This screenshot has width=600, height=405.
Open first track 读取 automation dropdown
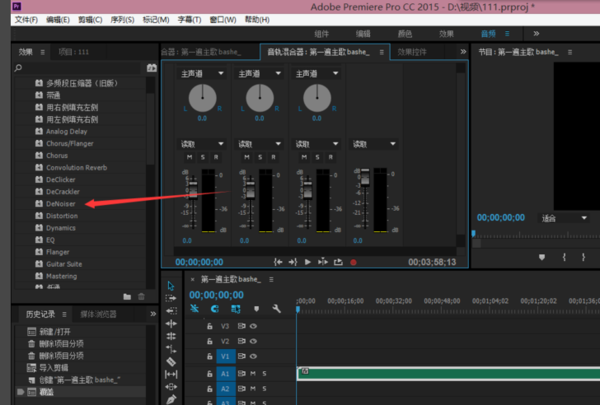point(201,144)
